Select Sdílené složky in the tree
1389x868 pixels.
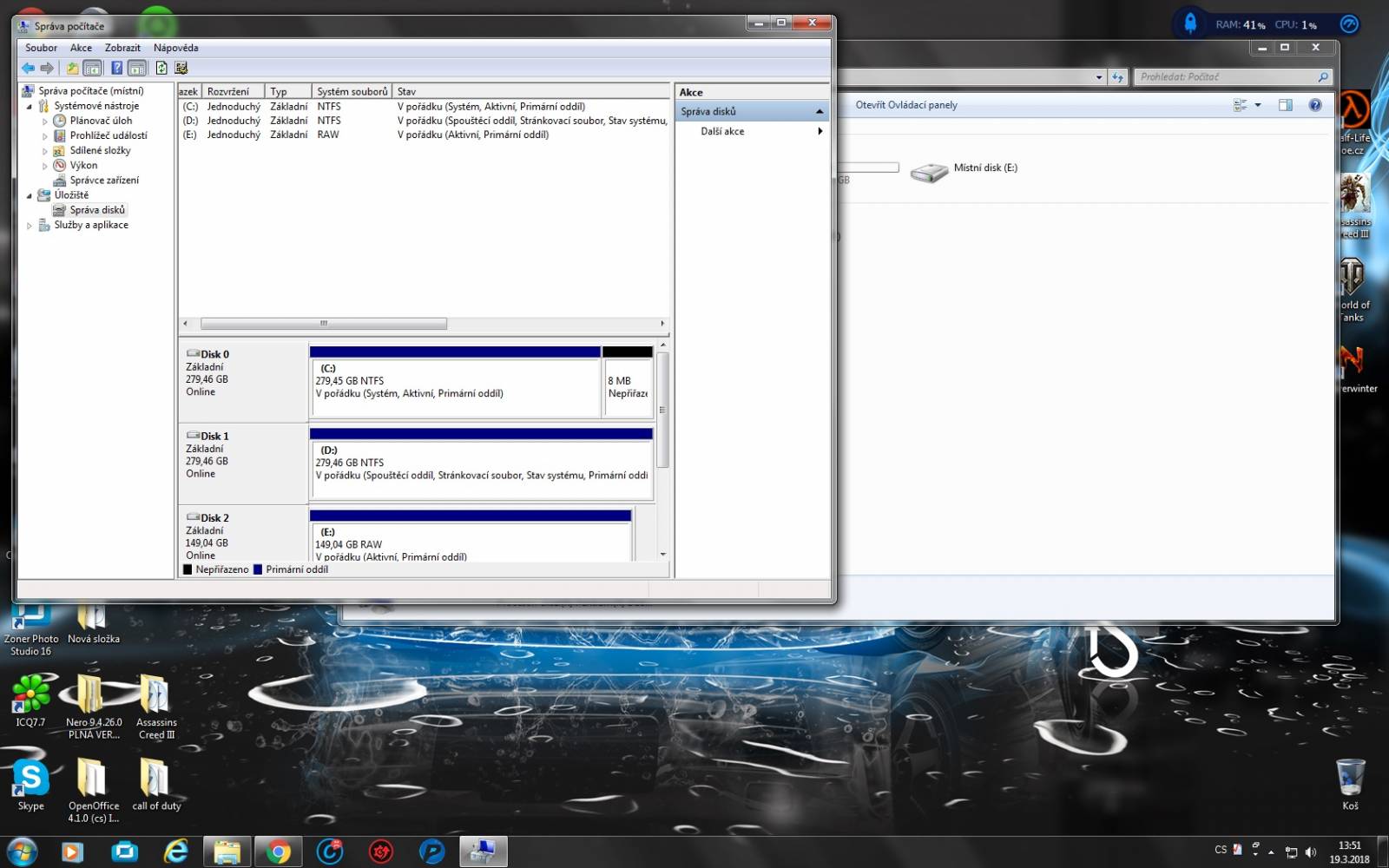click(100, 150)
